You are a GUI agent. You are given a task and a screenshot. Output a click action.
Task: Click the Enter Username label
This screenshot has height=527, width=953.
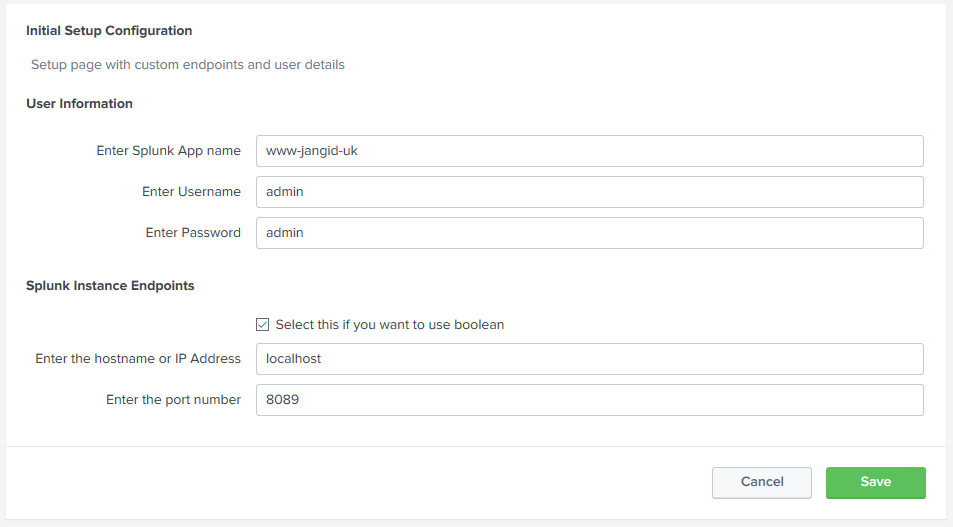point(191,192)
